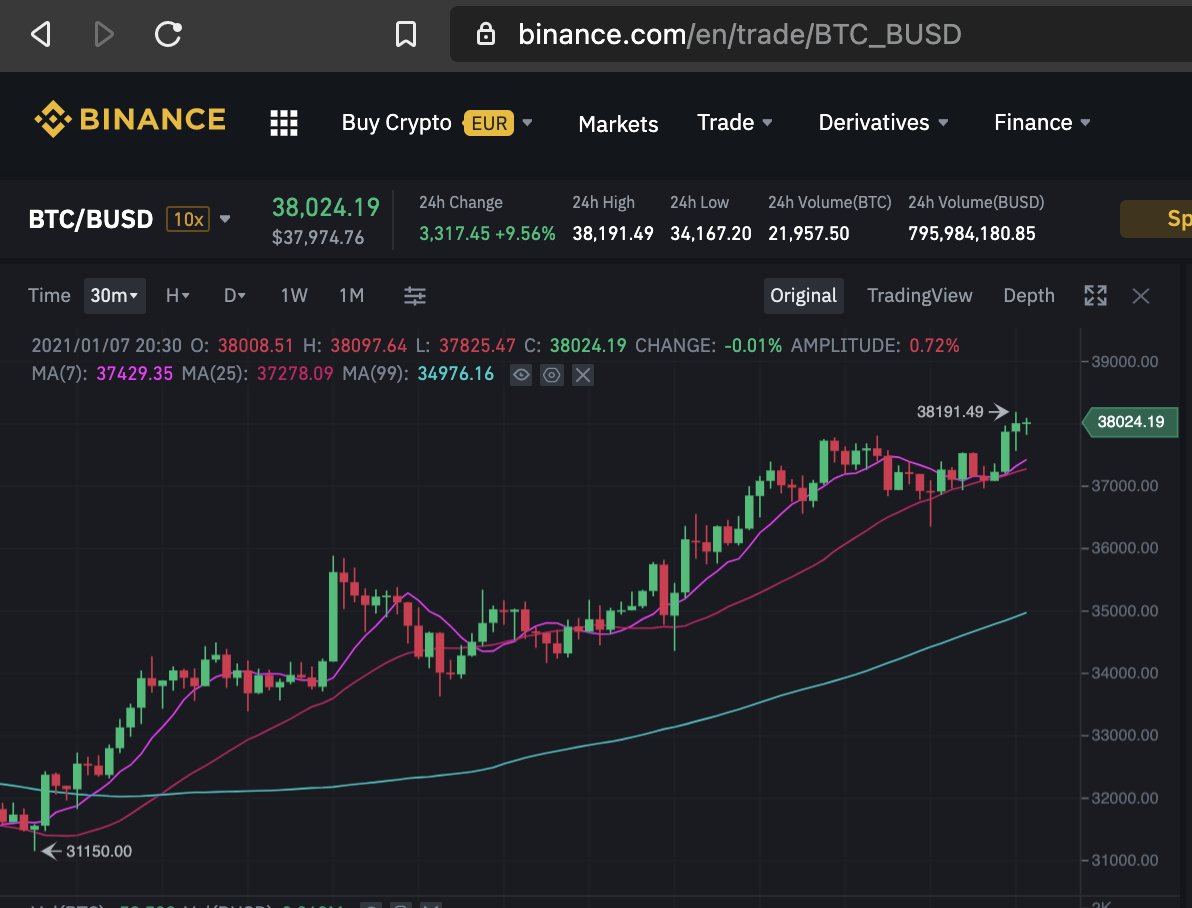
Task: Toggle MA lines visibility eye icon
Action: pyautogui.click(x=521, y=374)
